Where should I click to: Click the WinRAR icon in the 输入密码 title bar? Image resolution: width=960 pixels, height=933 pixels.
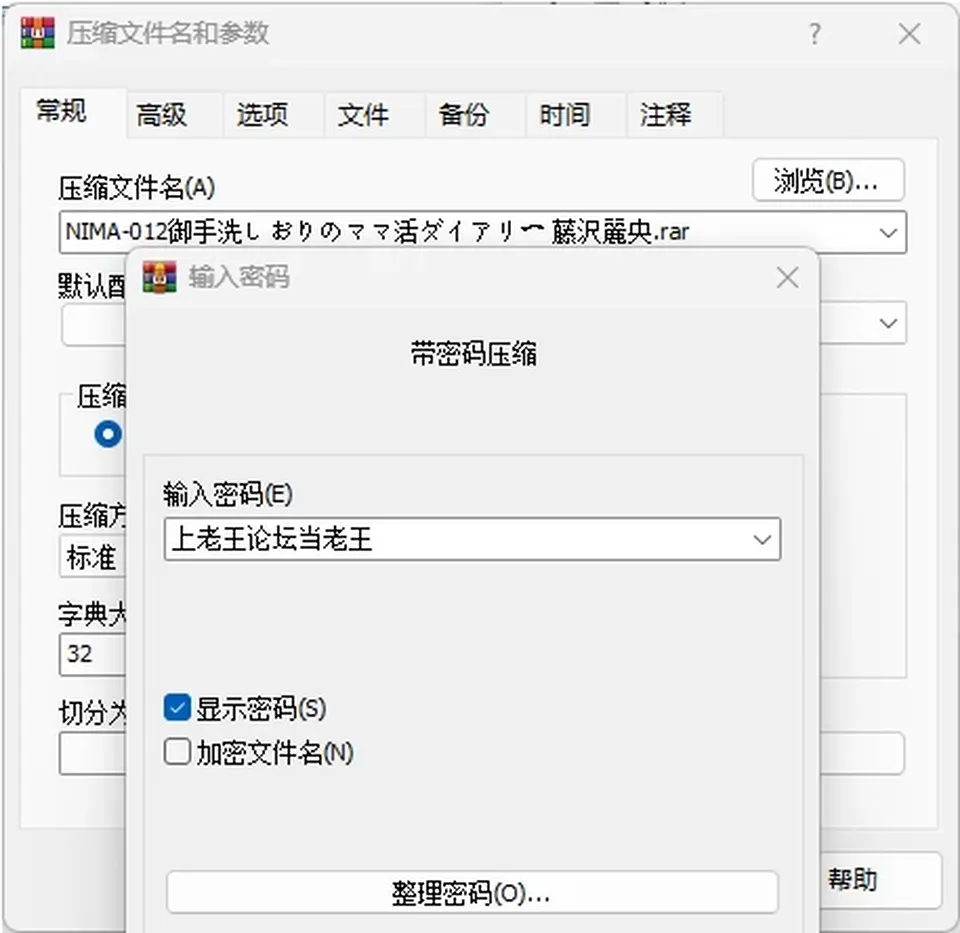[159, 277]
